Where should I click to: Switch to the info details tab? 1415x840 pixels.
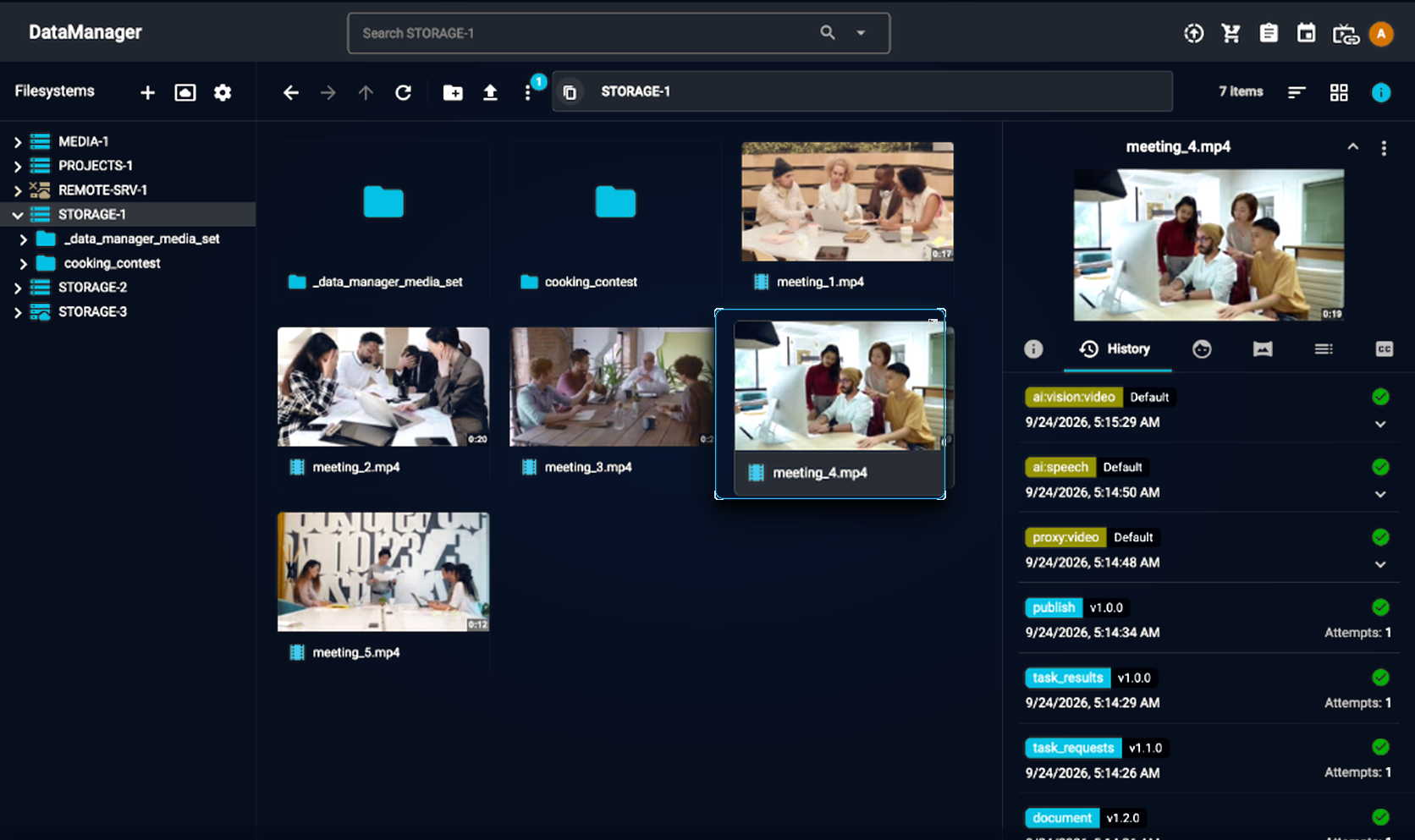tap(1033, 349)
